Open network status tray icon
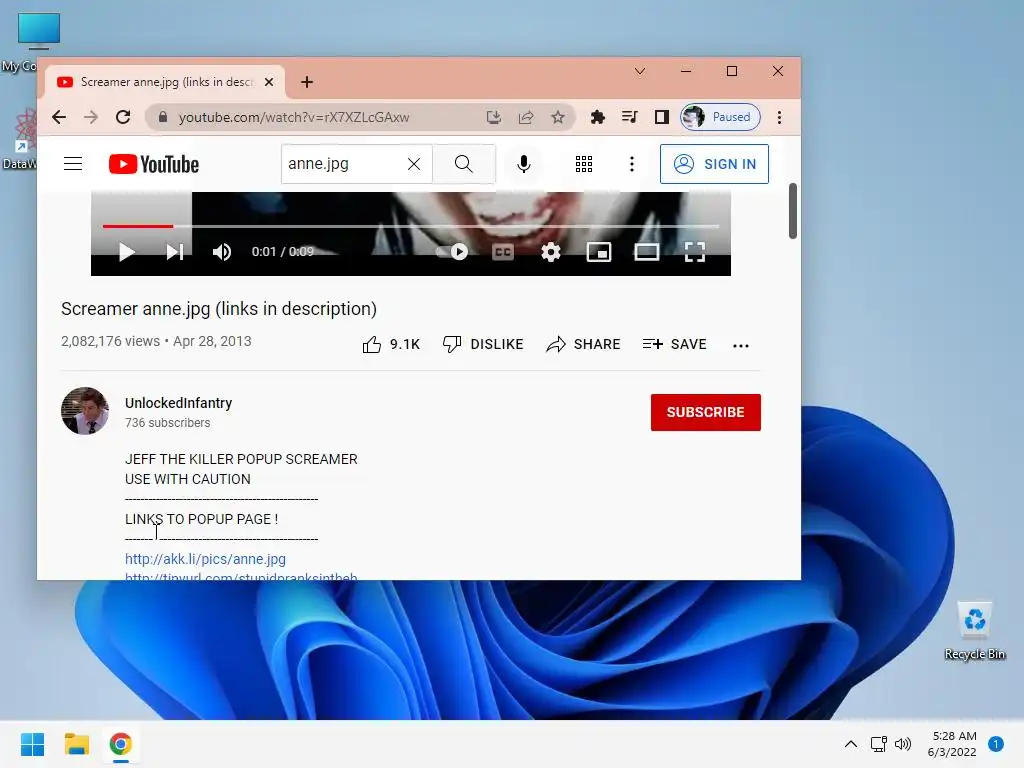 click(x=878, y=744)
